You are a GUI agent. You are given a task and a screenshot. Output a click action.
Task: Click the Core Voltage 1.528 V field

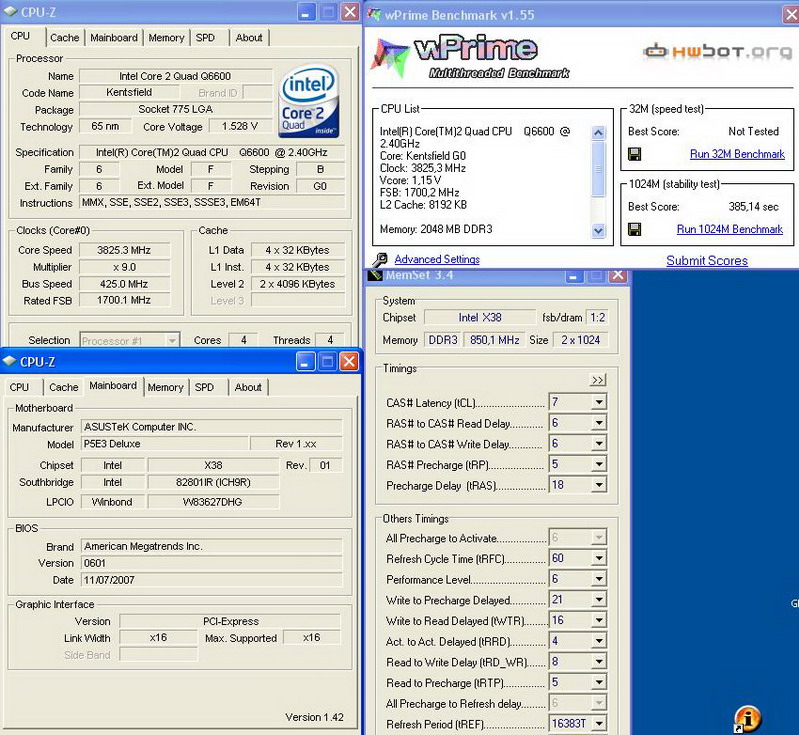[239, 126]
